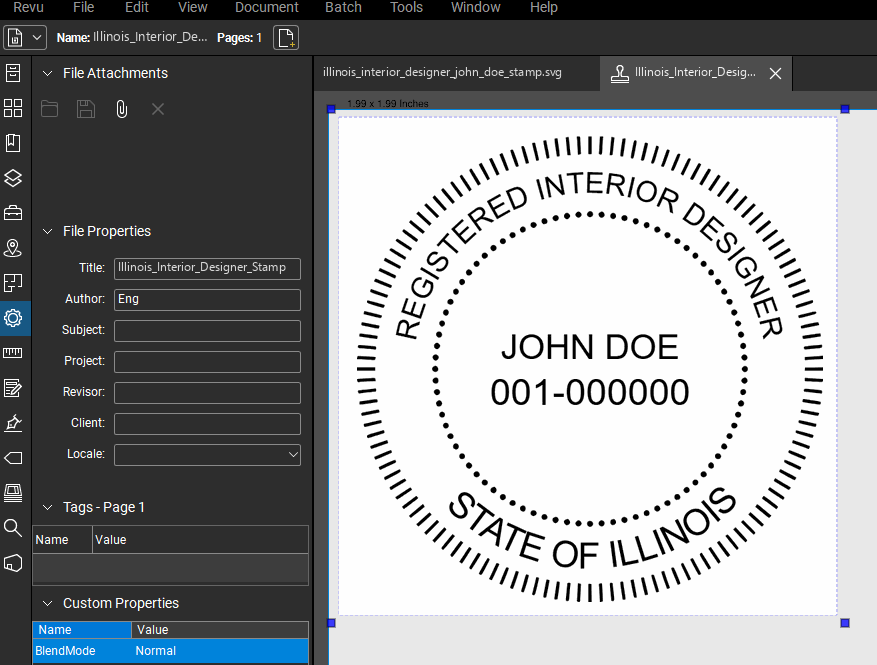Open the Signatures pen panel icon
Screen dimensions: 877x665
click(x=13, y=423)
